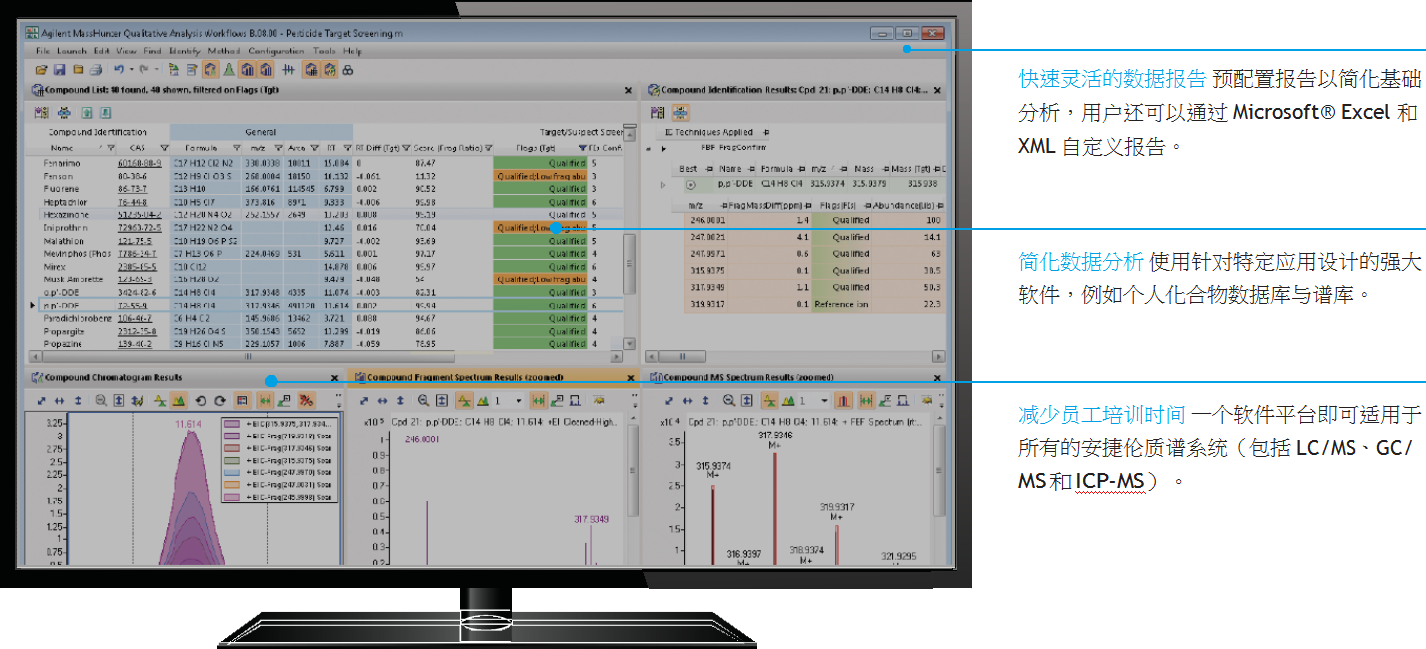
Task: Close the Compound MS Spectrum Results panel
Action: pyautogui.click(x=937, y=378)
